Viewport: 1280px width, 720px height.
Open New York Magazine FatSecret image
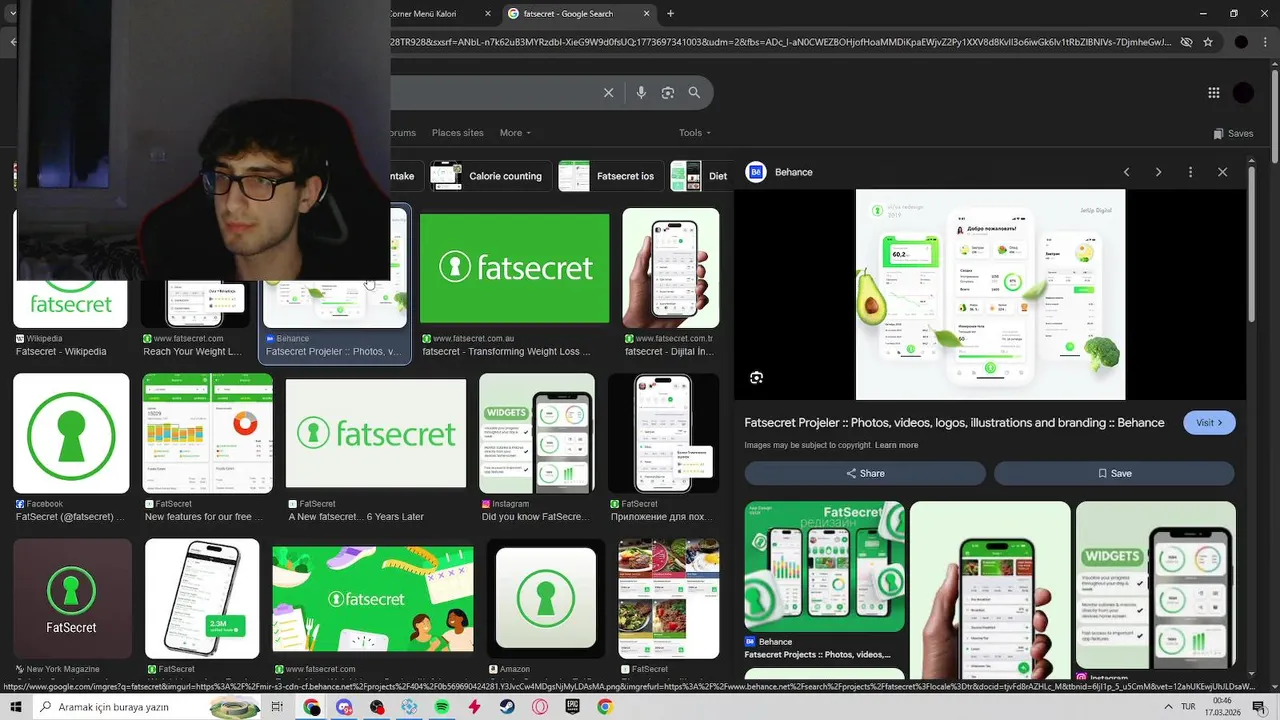(x=72, y=598)
